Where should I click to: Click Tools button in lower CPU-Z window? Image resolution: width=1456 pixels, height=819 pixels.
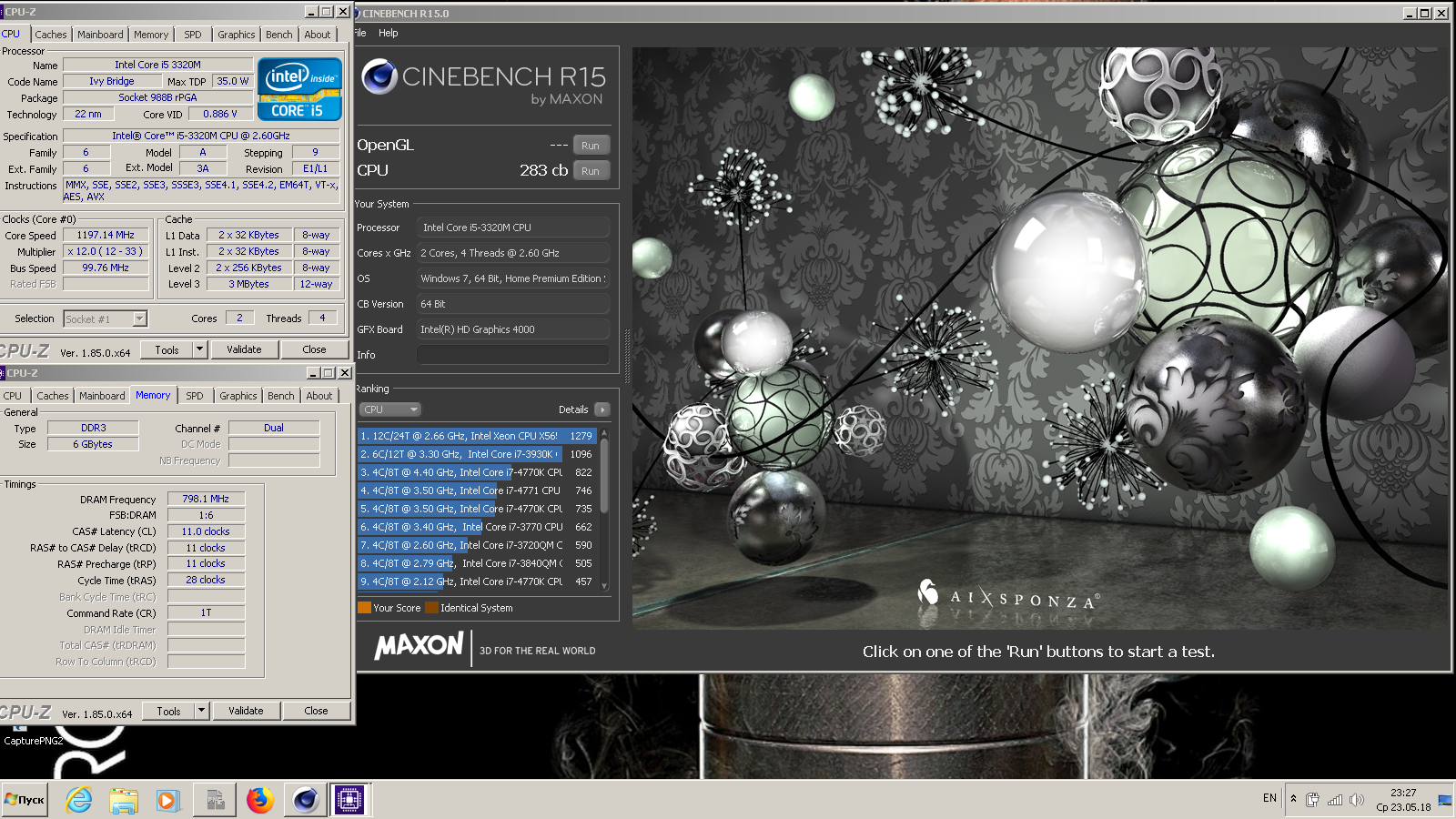coord(169,711)
